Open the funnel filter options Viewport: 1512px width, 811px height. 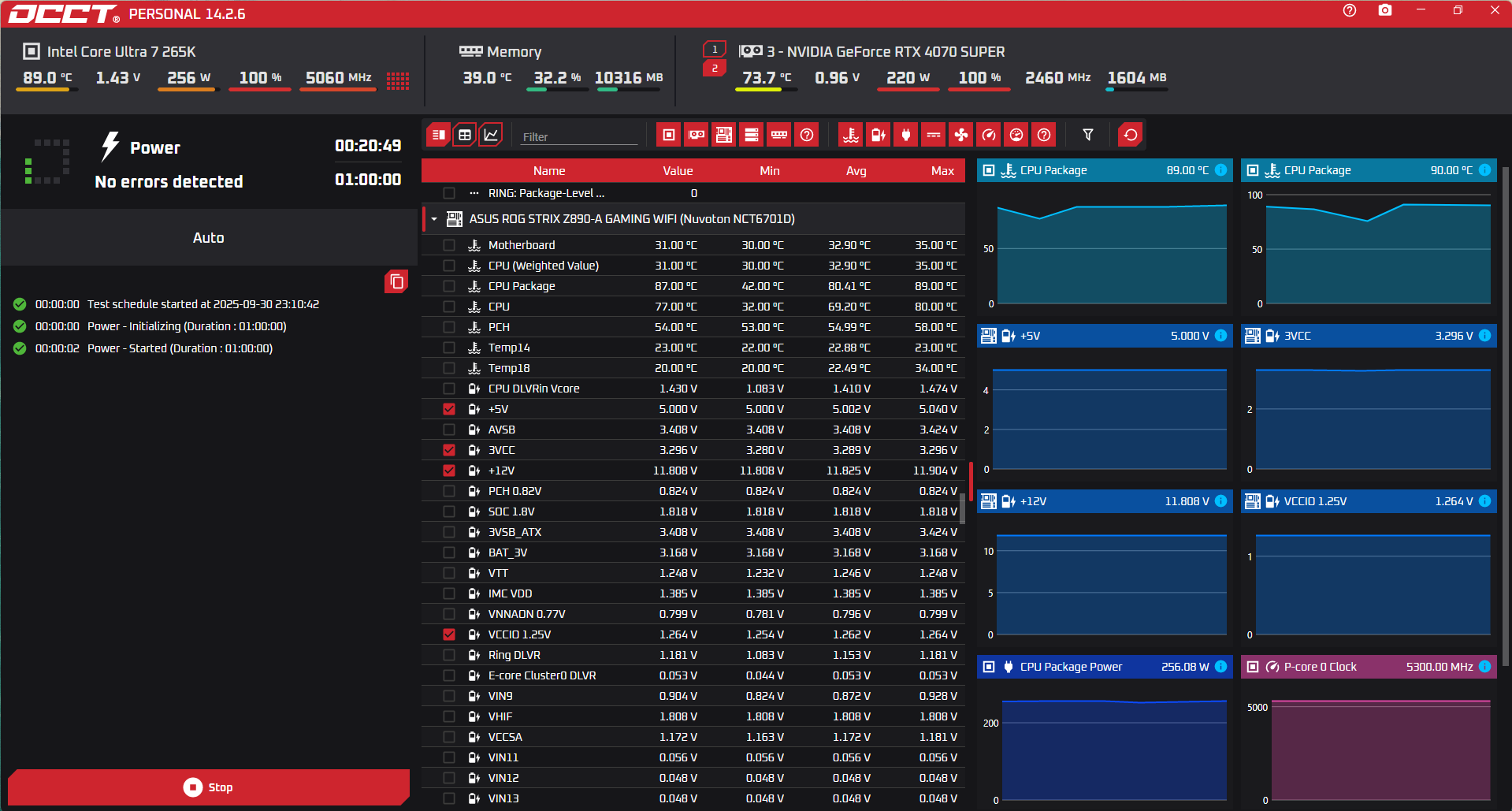pyautogui.click(x=1088, y=135)
